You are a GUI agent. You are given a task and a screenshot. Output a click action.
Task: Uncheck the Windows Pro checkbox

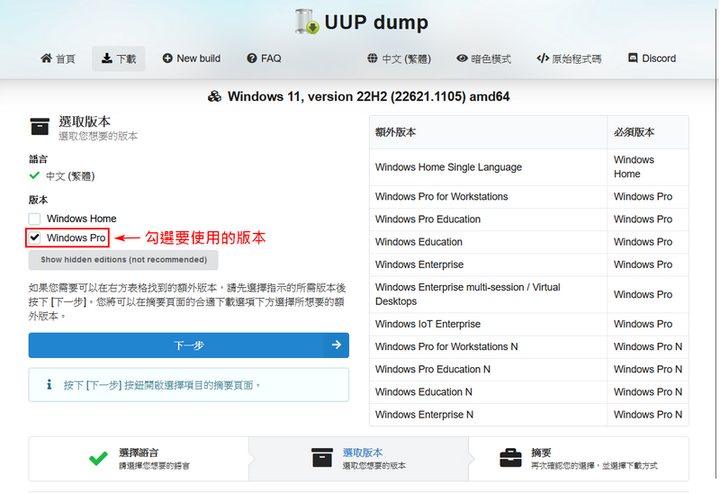point(34,238)
